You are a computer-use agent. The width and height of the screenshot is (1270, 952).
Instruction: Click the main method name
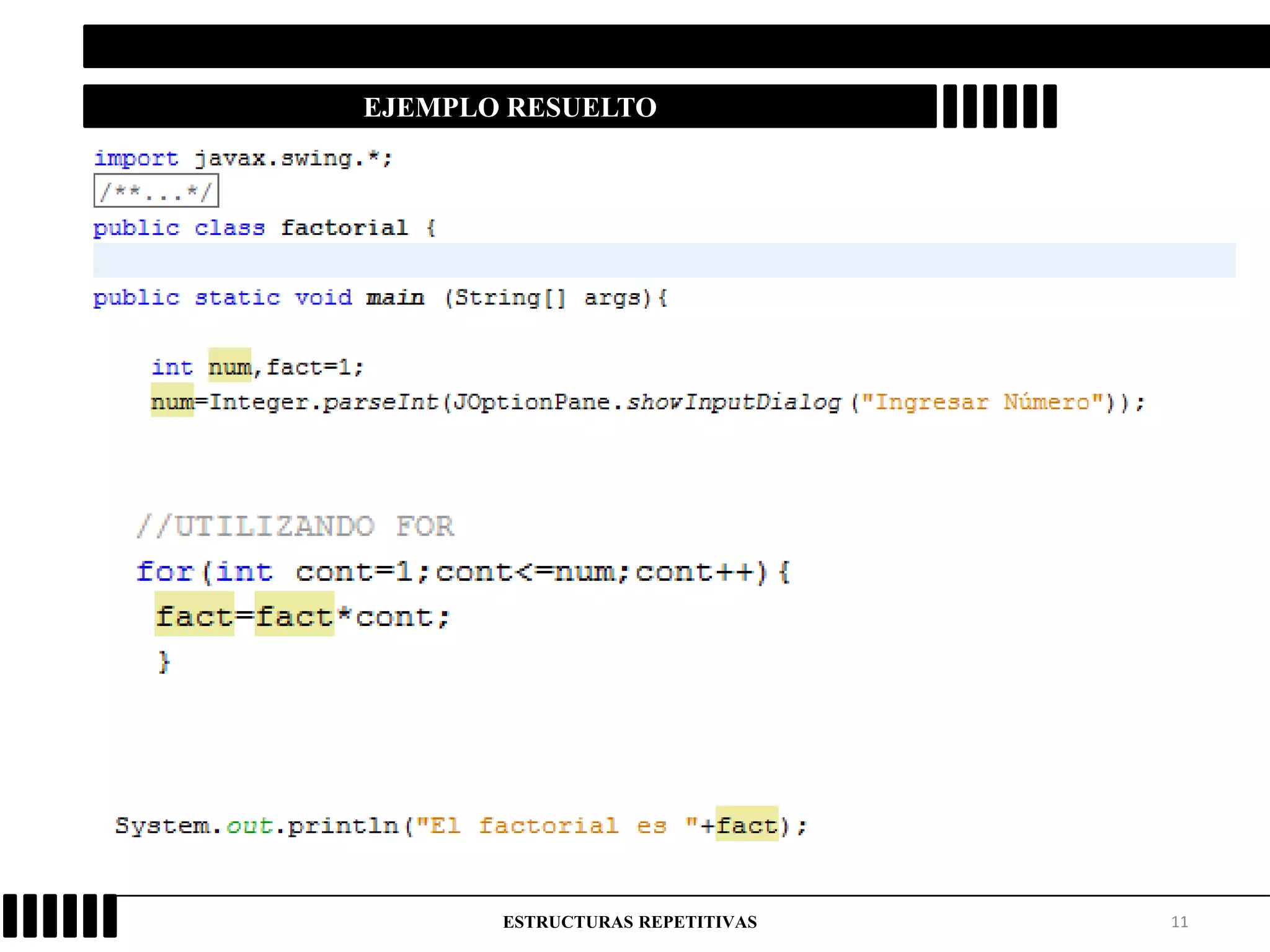395,298
